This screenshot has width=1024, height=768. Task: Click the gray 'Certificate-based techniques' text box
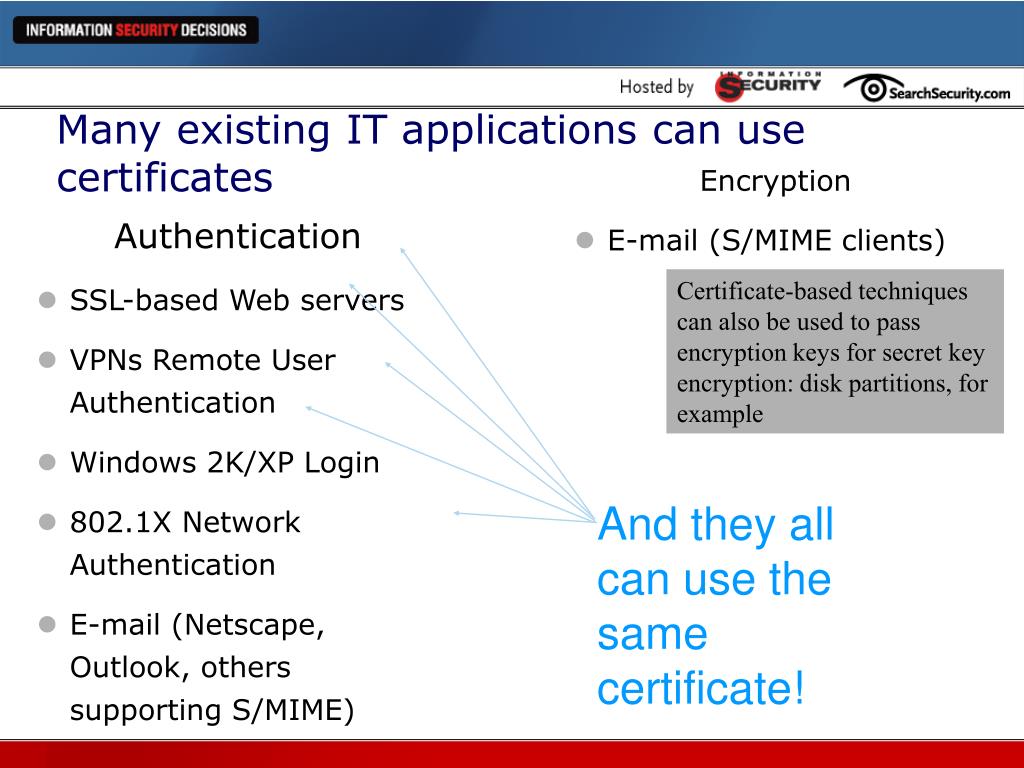click(x=835, y=351)
